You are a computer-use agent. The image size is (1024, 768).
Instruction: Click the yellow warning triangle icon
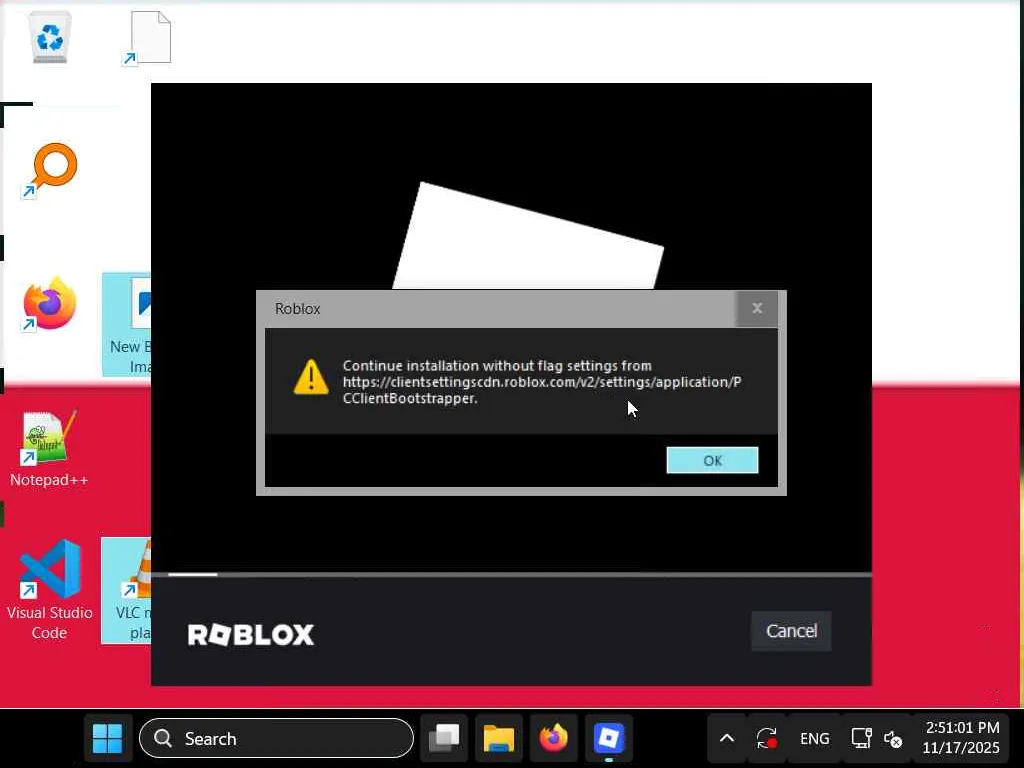pos(311,377)
